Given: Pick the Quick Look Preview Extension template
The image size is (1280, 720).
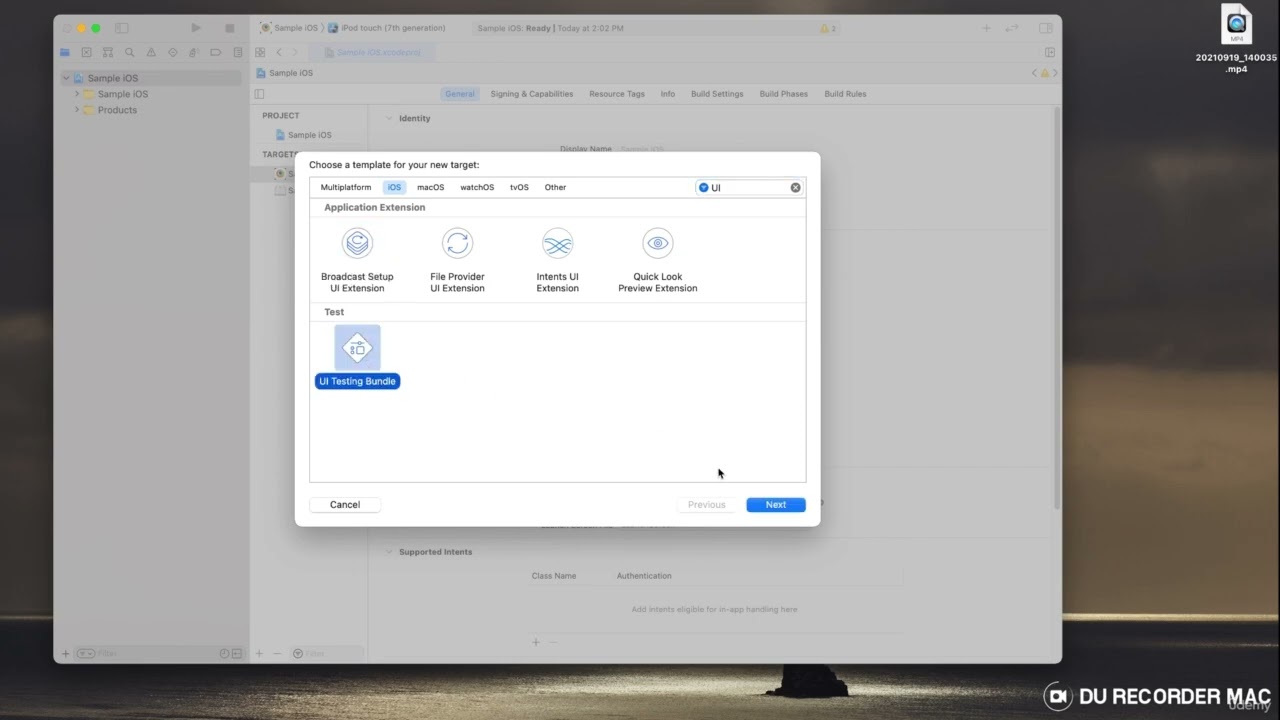Looking at the screenshot, I should (x=657, y=261).
